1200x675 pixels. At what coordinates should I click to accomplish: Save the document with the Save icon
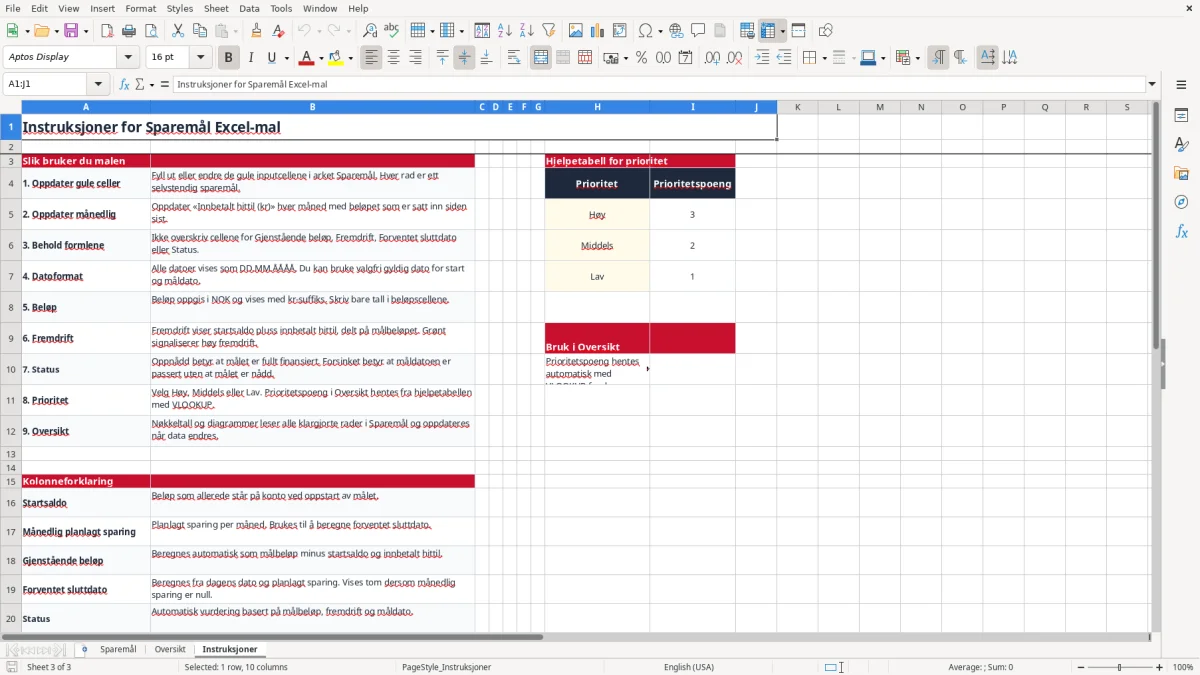coord(71,31)
